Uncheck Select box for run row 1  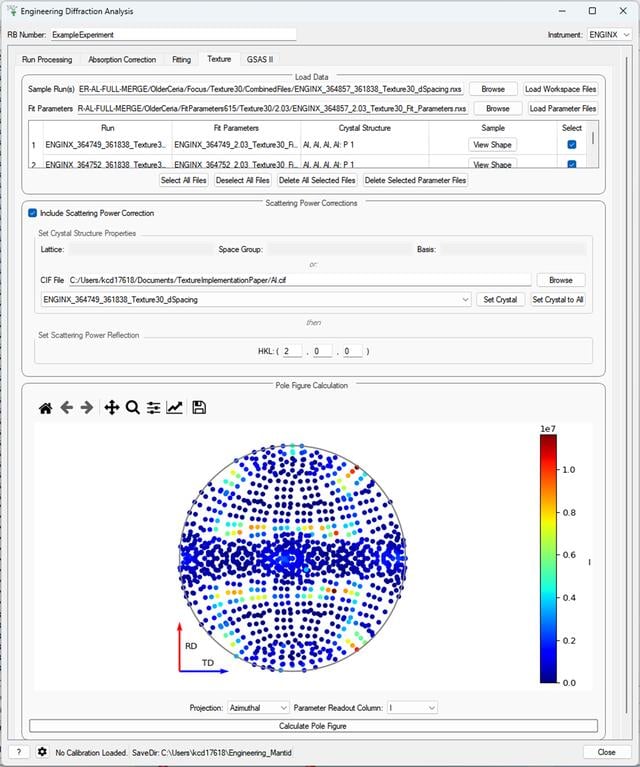click(x=571, y=145)
